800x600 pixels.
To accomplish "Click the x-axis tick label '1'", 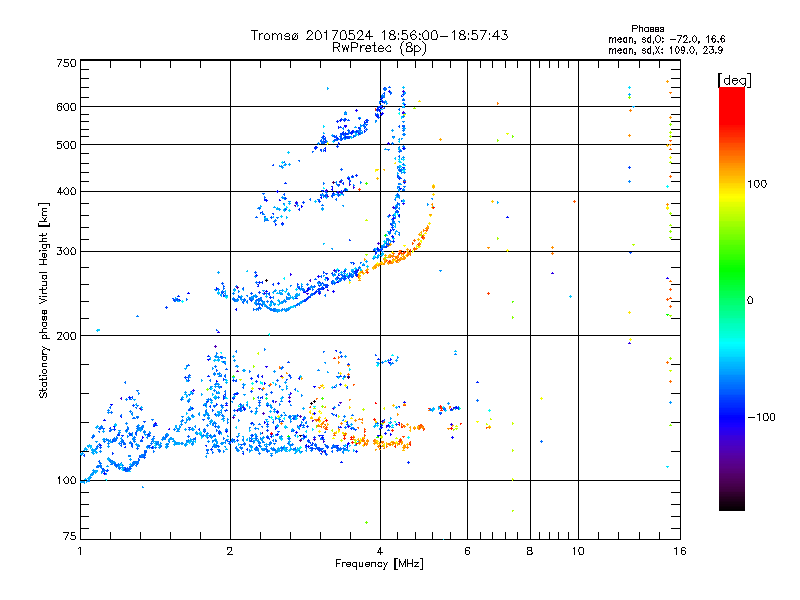I will 80,551.
